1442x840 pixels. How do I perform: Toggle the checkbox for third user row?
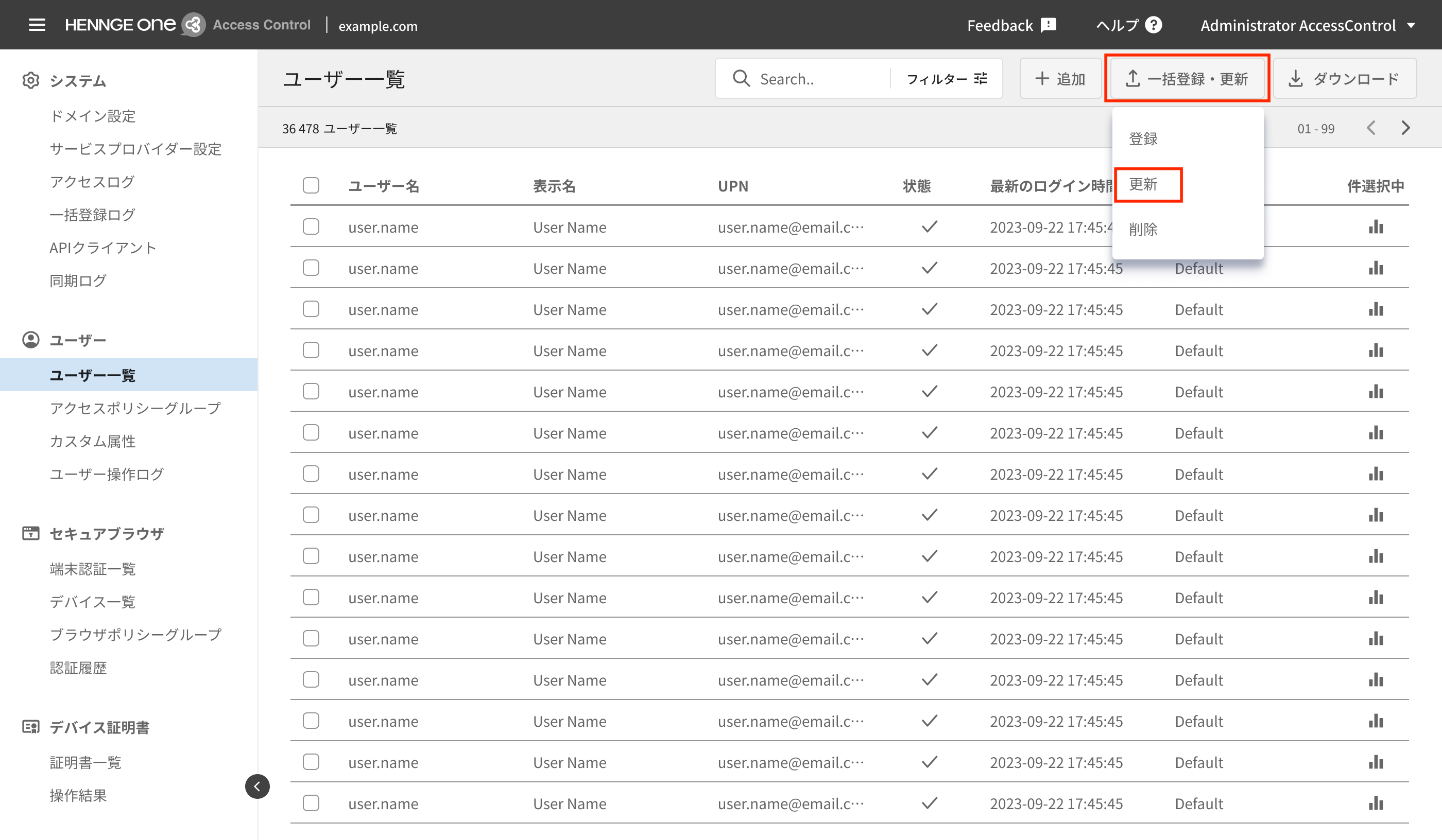(311, 309)
